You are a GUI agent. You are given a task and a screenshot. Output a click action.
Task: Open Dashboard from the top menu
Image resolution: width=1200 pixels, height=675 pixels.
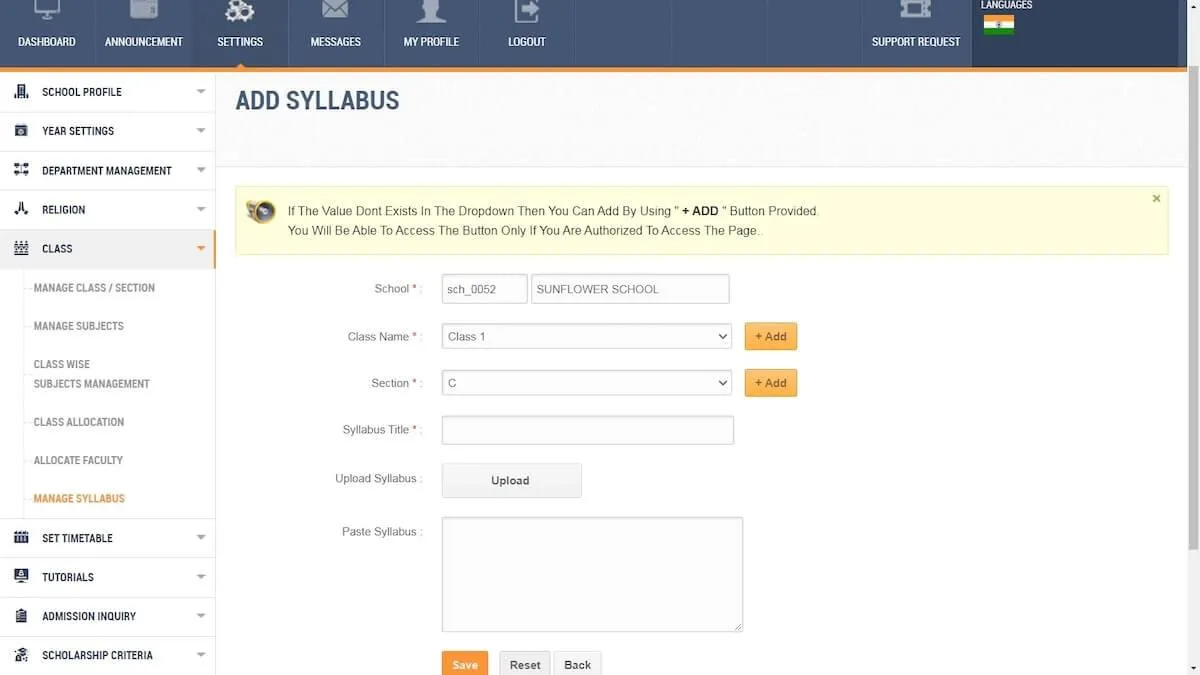(x=47, y=42)
